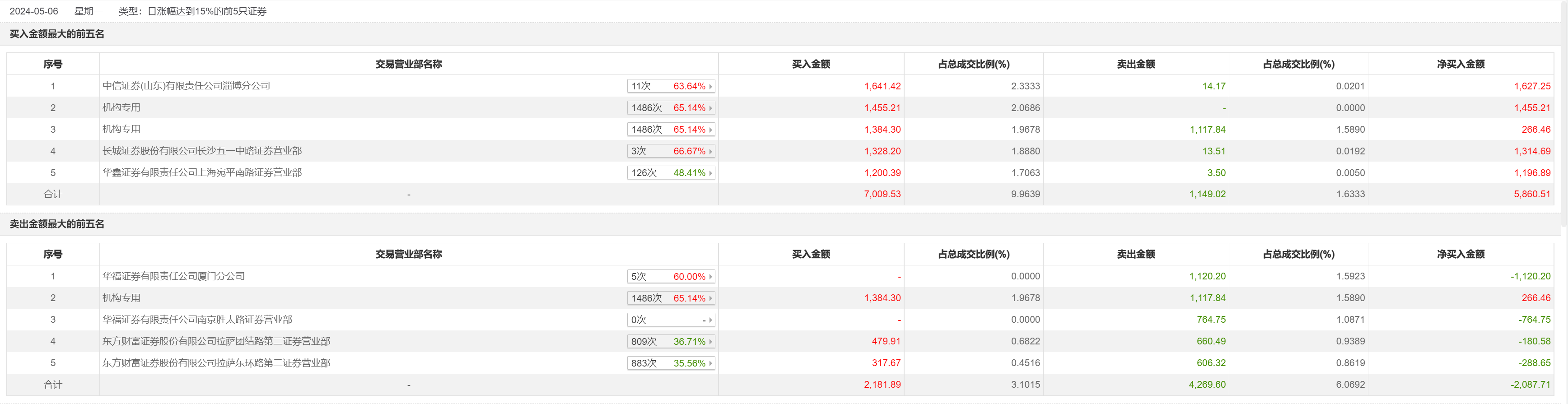Open 华福证券有限责任公司厦门分公司 link
This screenshot has height=404, width=1568.
pos(173,276)
